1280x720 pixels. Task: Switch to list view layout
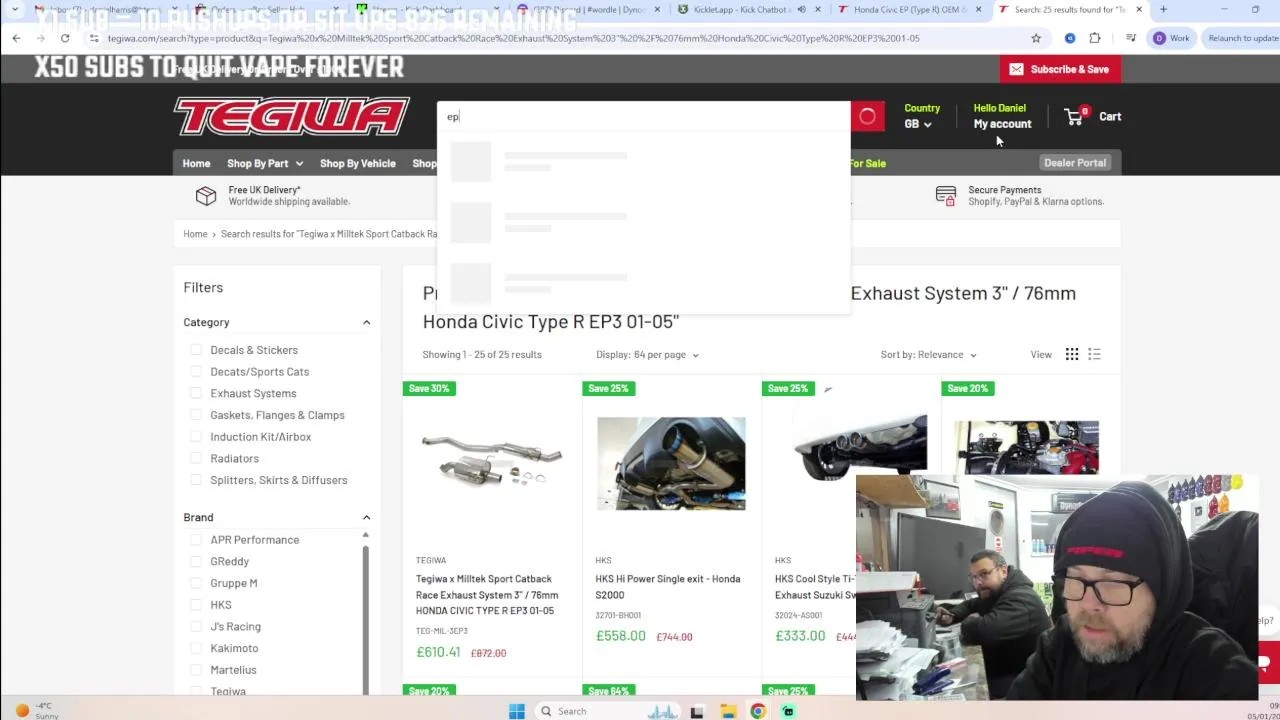click(x=1094, y=354)
